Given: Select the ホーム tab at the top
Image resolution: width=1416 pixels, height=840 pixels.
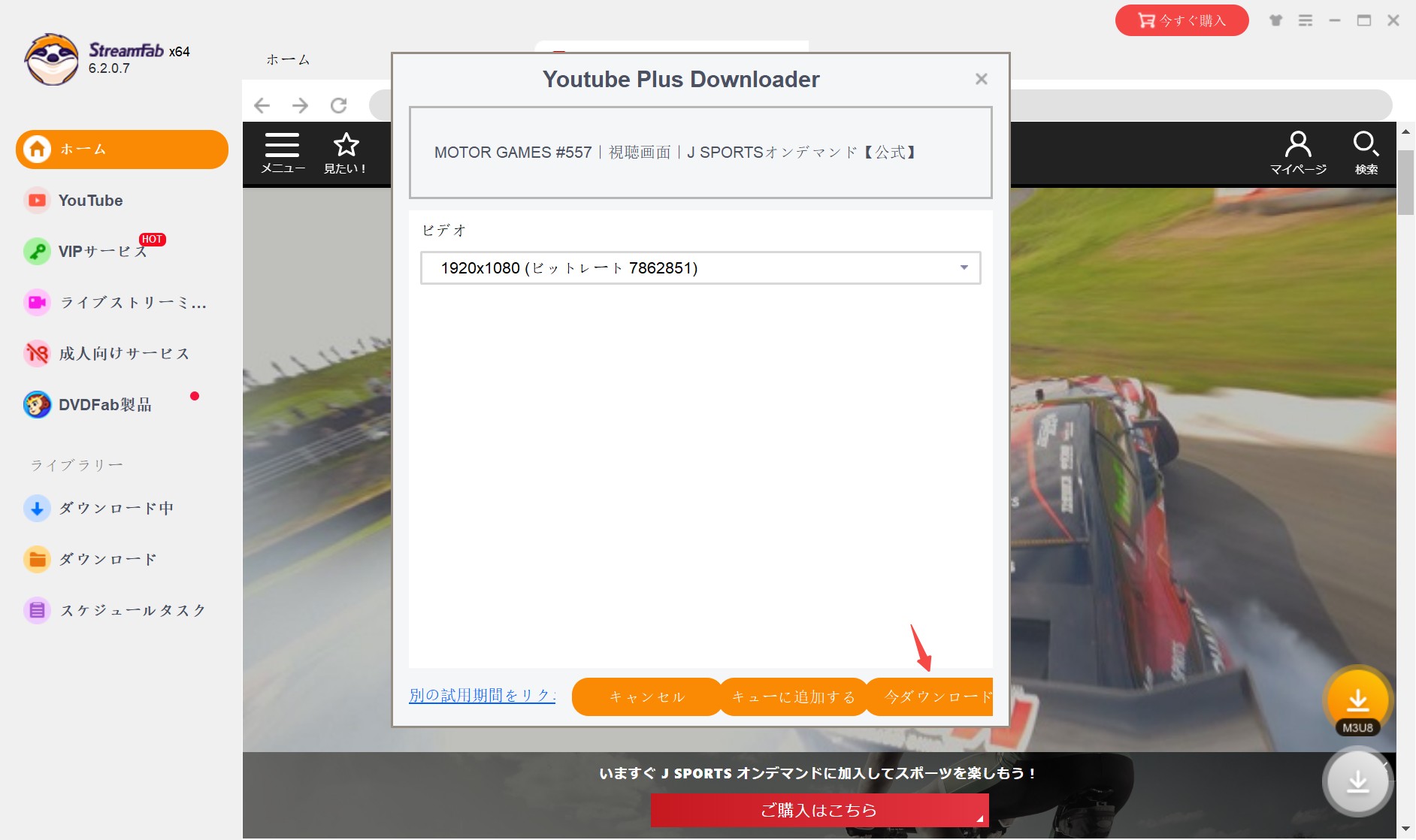Looking at the screenshot, I should [288, 59].
